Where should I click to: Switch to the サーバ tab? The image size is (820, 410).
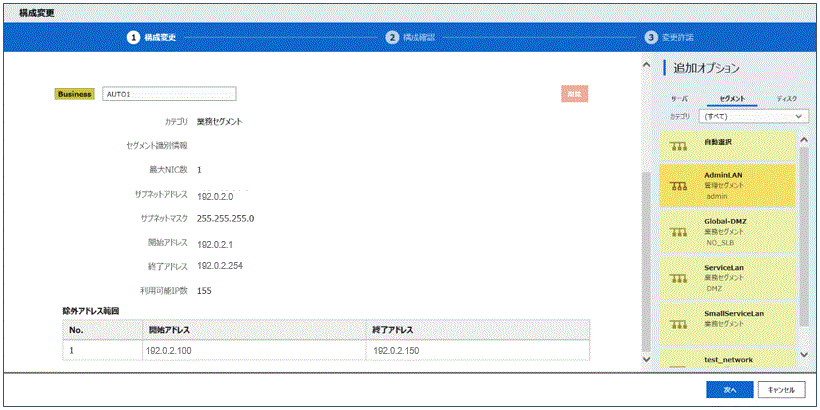[679, 99]
